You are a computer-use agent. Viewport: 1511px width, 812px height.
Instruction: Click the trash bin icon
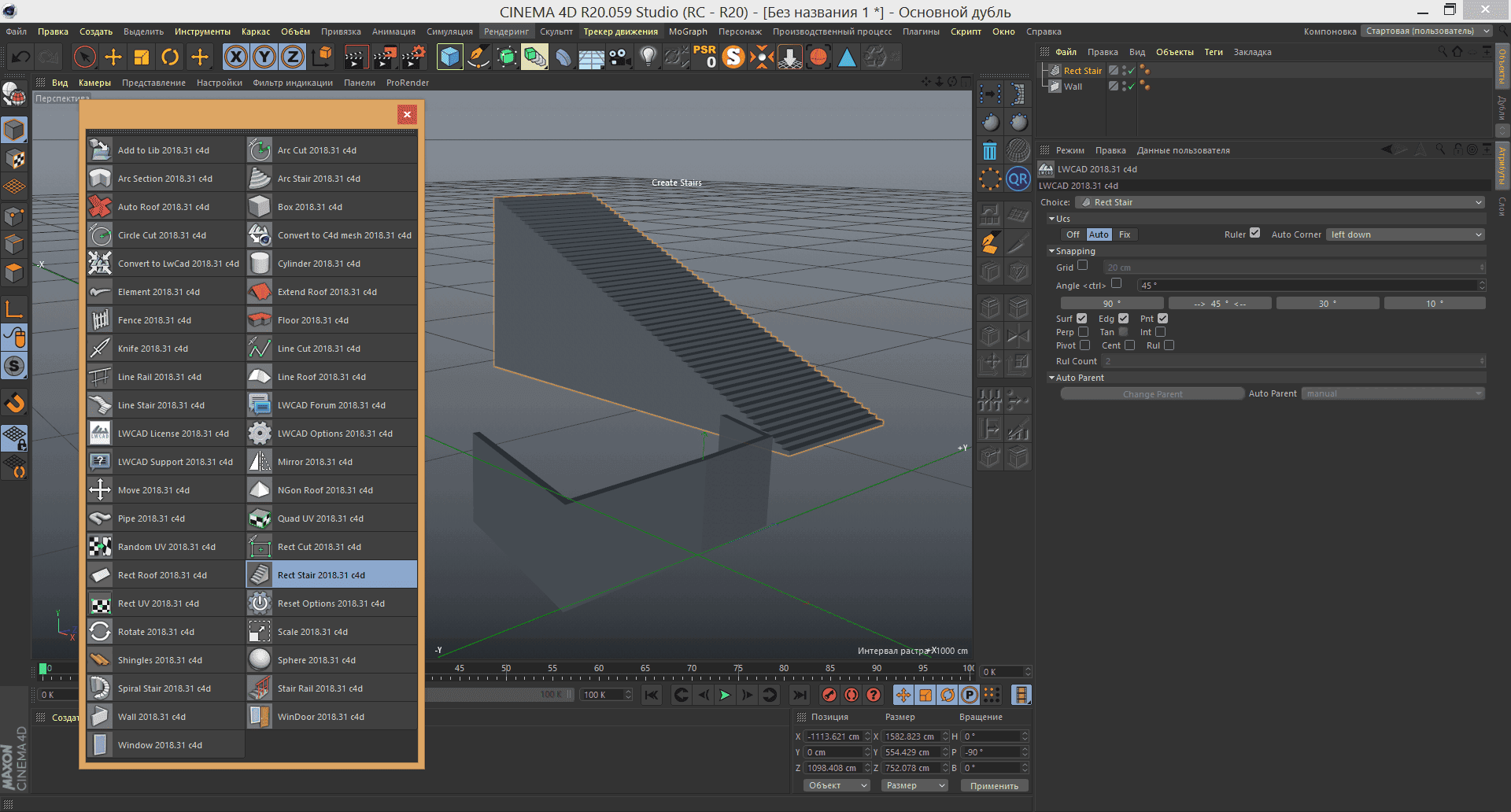tap(990, 150)
